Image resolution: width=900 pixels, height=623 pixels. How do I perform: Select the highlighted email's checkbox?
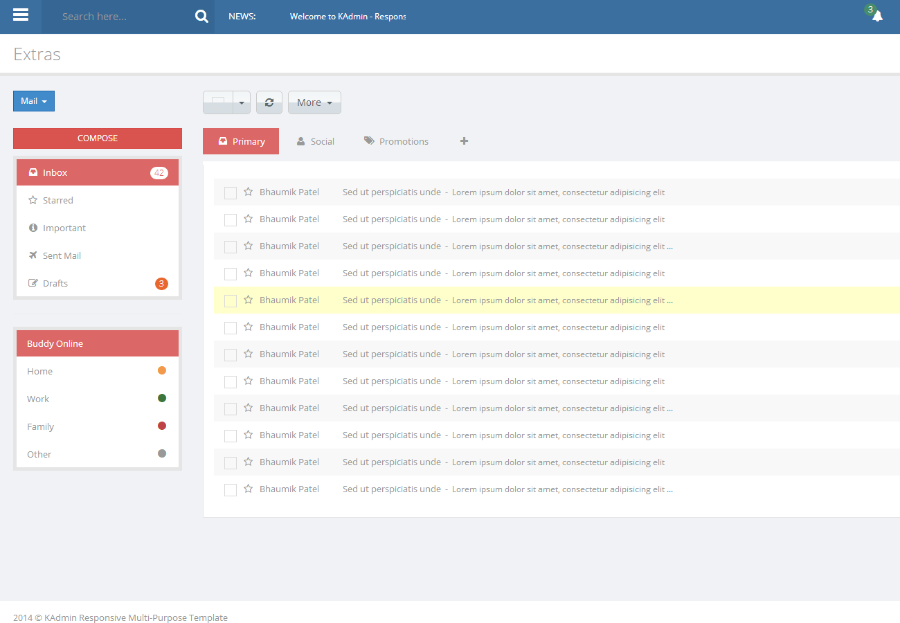230,301
